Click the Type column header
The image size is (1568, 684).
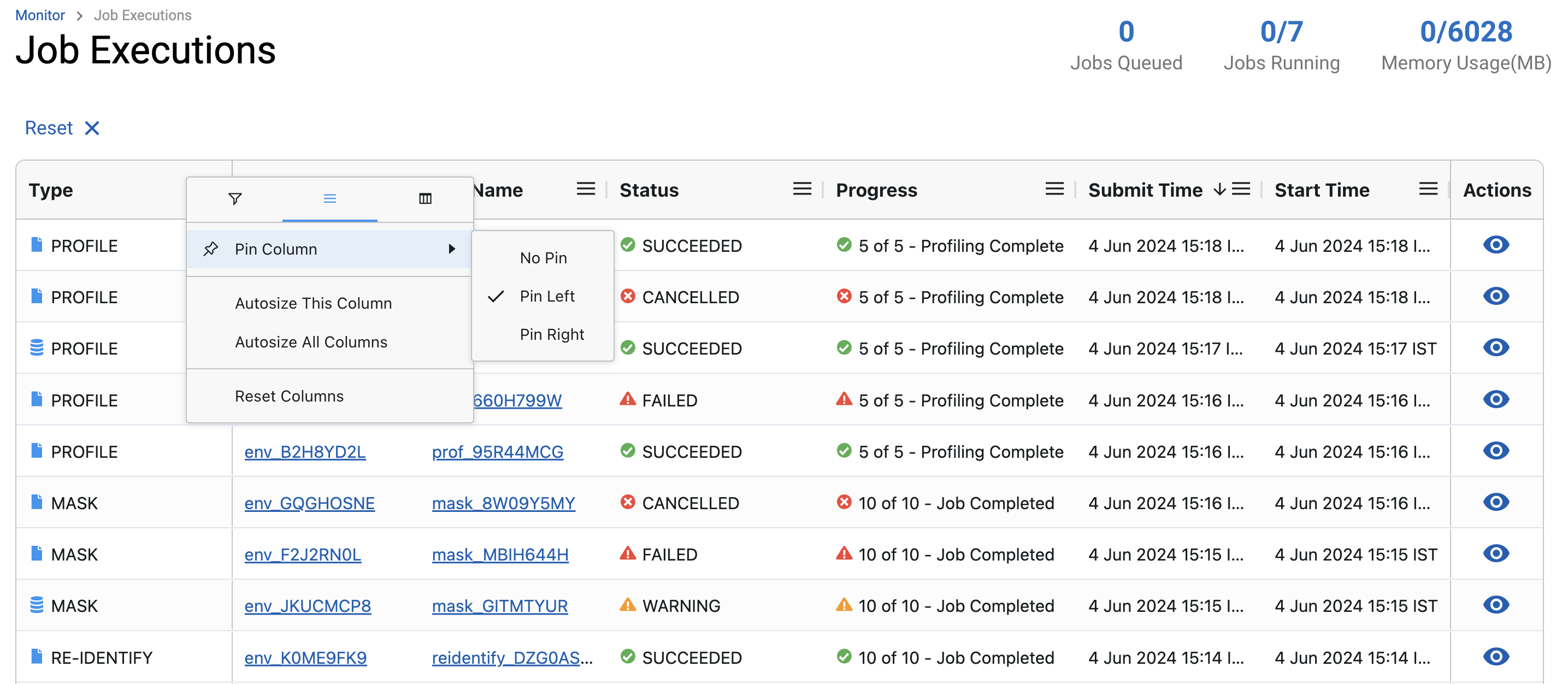point(51,191)
